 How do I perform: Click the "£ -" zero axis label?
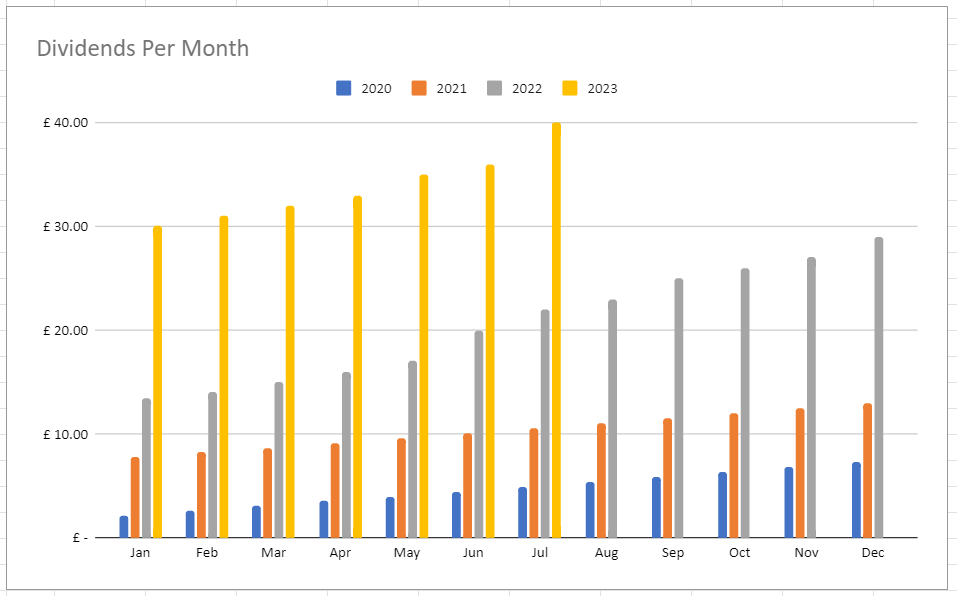coord(80,538)
